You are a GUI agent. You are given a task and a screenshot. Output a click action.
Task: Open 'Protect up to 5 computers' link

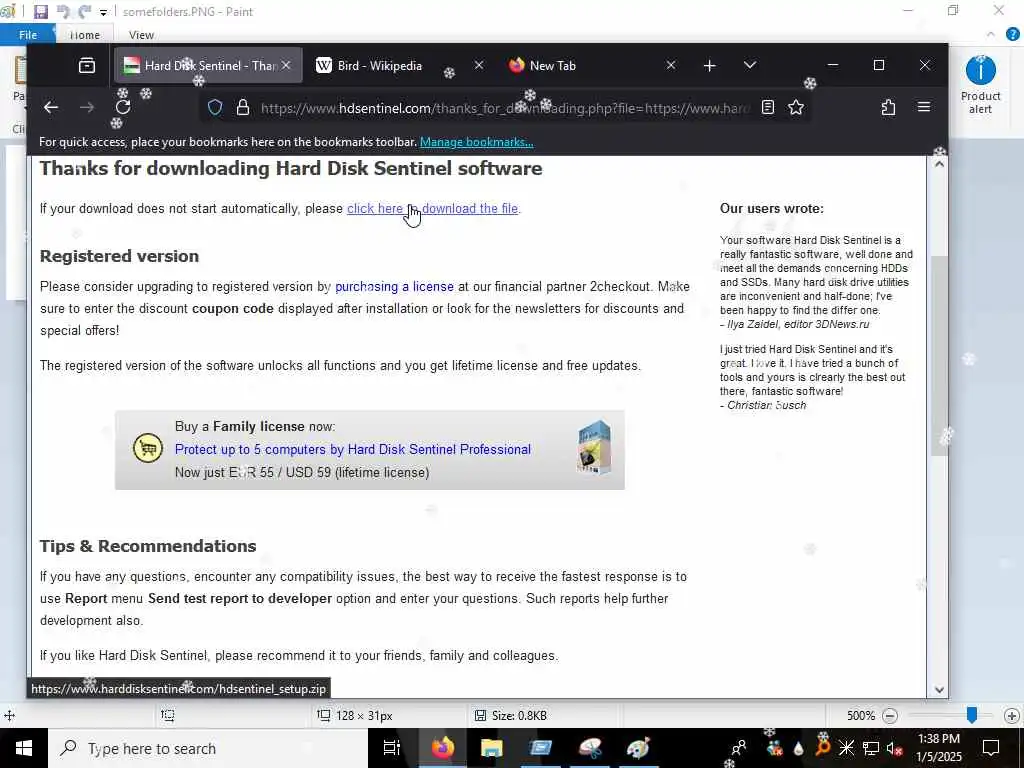353,449
